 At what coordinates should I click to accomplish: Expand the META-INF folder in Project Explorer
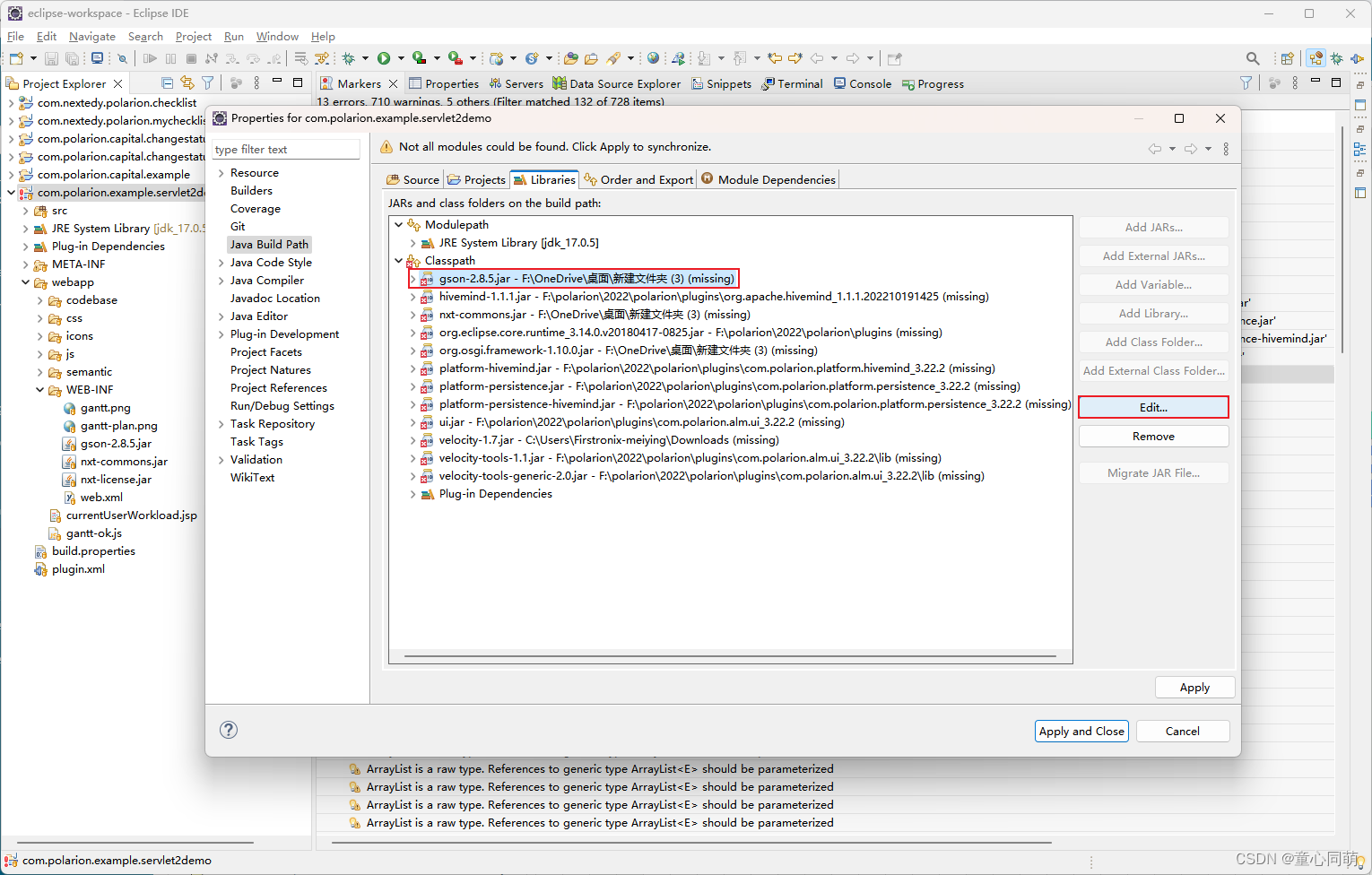click(25, 264)
